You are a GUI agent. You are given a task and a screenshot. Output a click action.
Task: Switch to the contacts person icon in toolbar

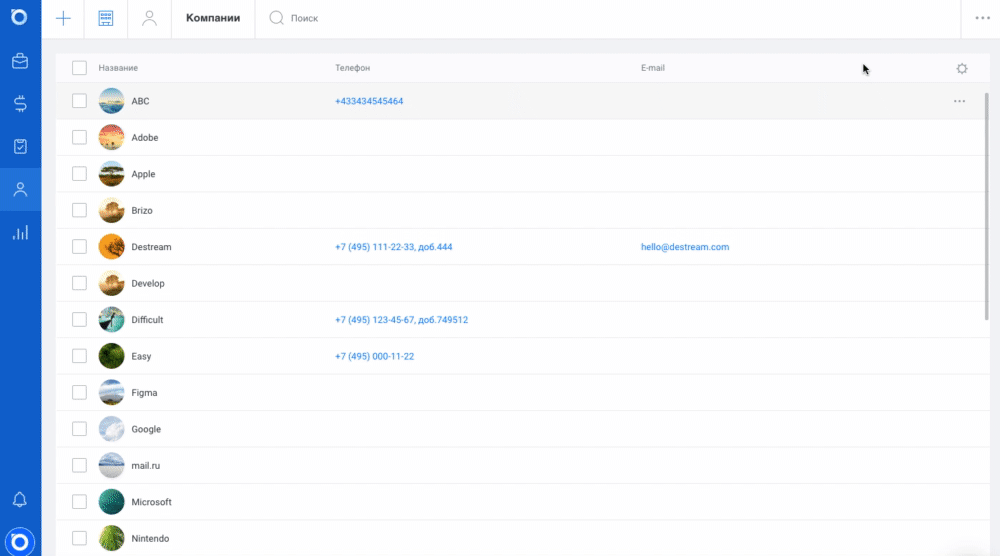(149, 18)
